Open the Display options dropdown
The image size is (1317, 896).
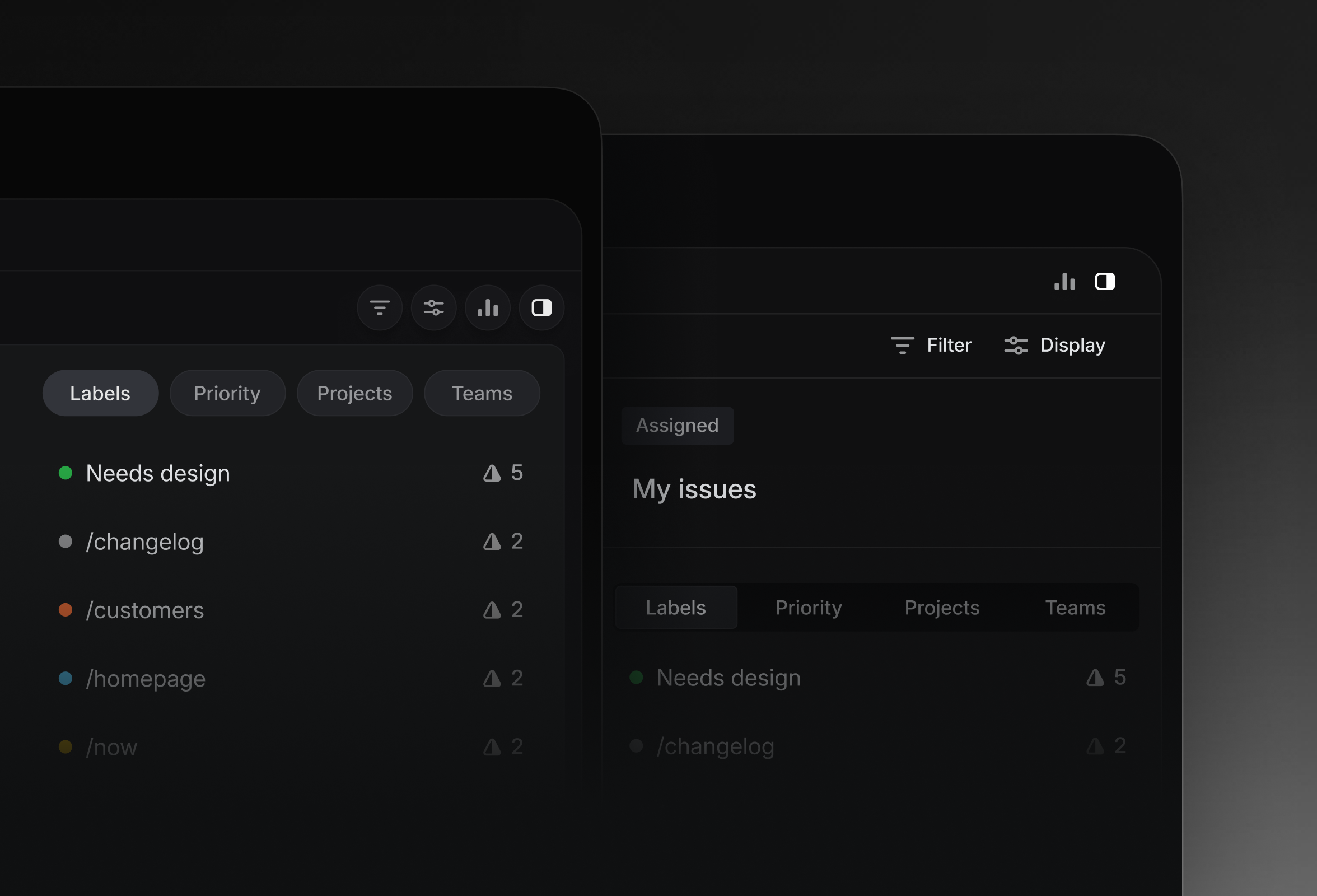click(x=1054, y=345)
